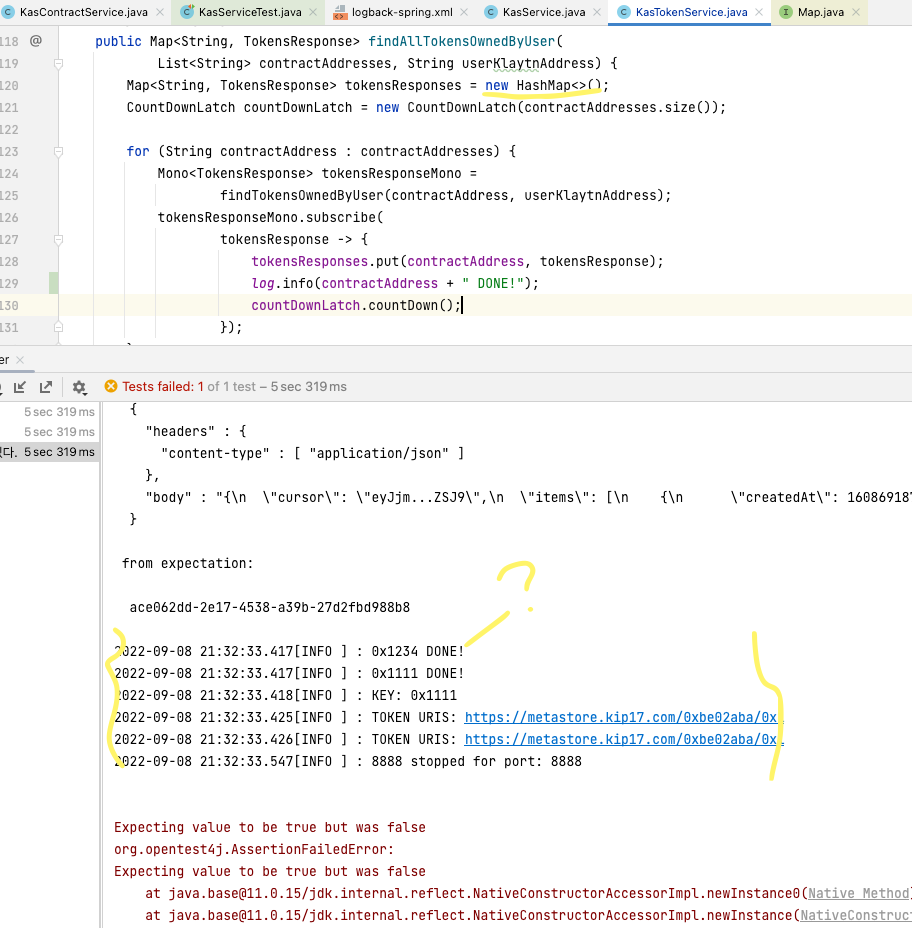912x928 pixels.
Task: Open test runner settings gear
Action: 79,387
